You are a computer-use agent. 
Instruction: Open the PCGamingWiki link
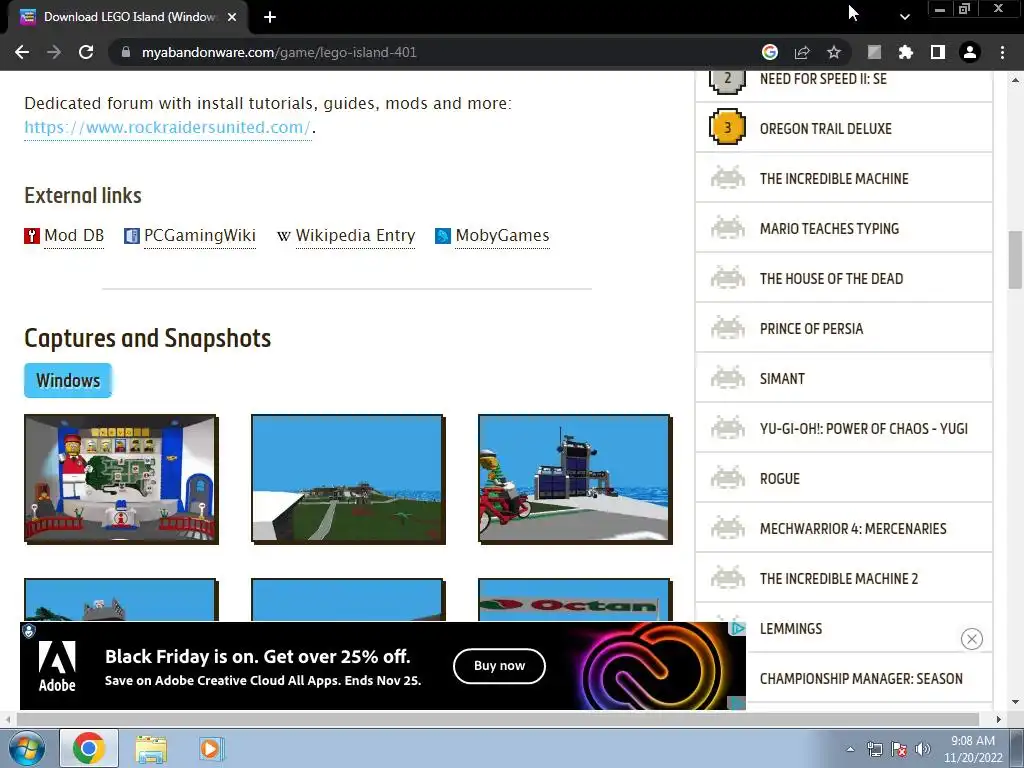pyautogui.click(x=199, y=236)
